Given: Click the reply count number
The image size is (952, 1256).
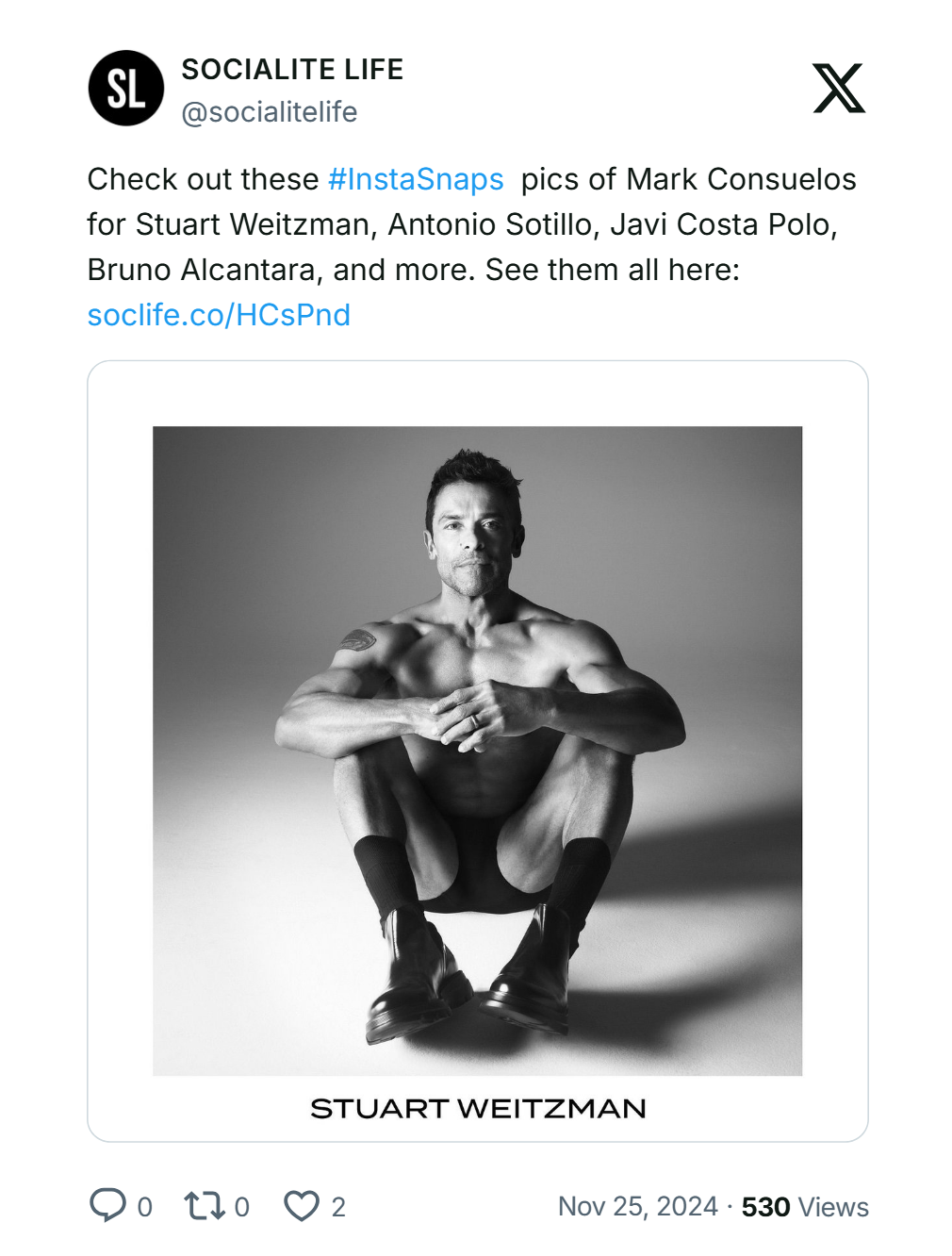Looking at the screenshot, I should click(144, 1207).
